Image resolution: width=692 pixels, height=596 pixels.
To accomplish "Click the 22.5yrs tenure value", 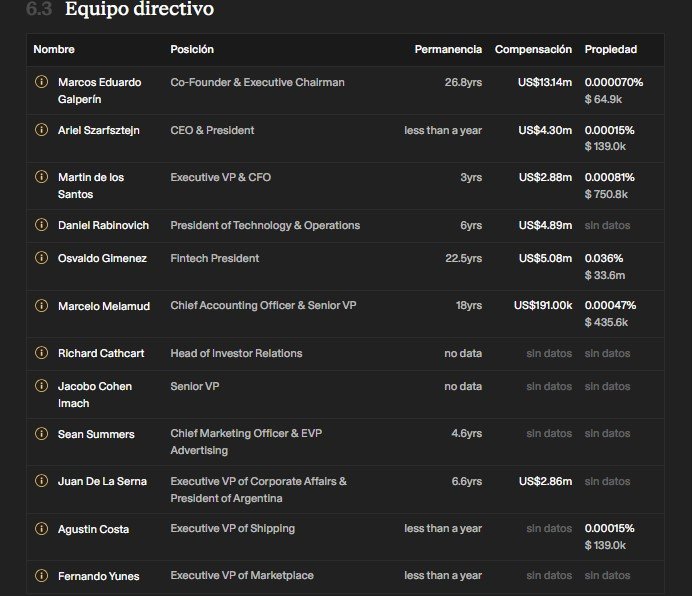I will [463, 258].
